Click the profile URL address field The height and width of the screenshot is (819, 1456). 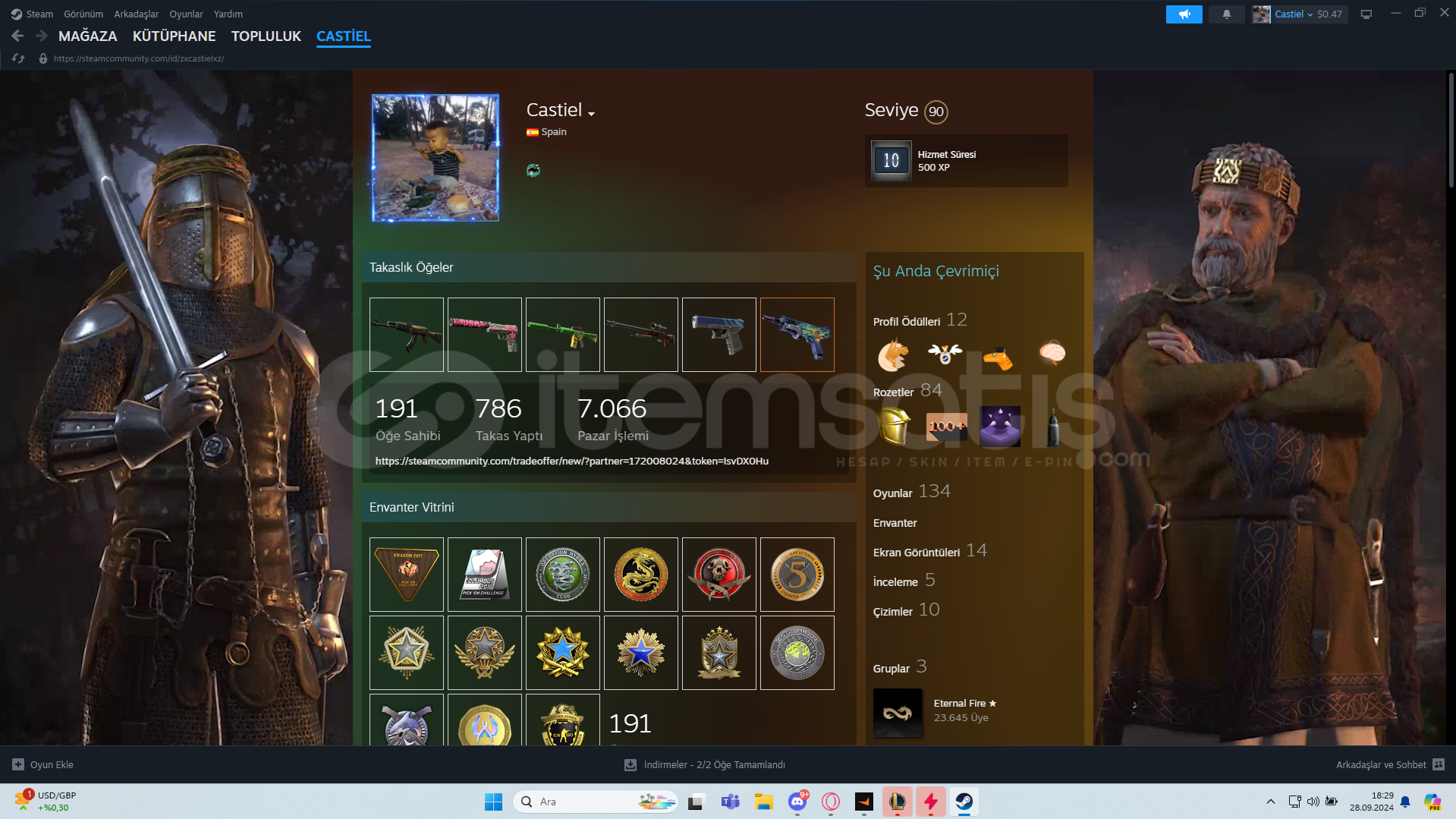[x=139, y=58]
